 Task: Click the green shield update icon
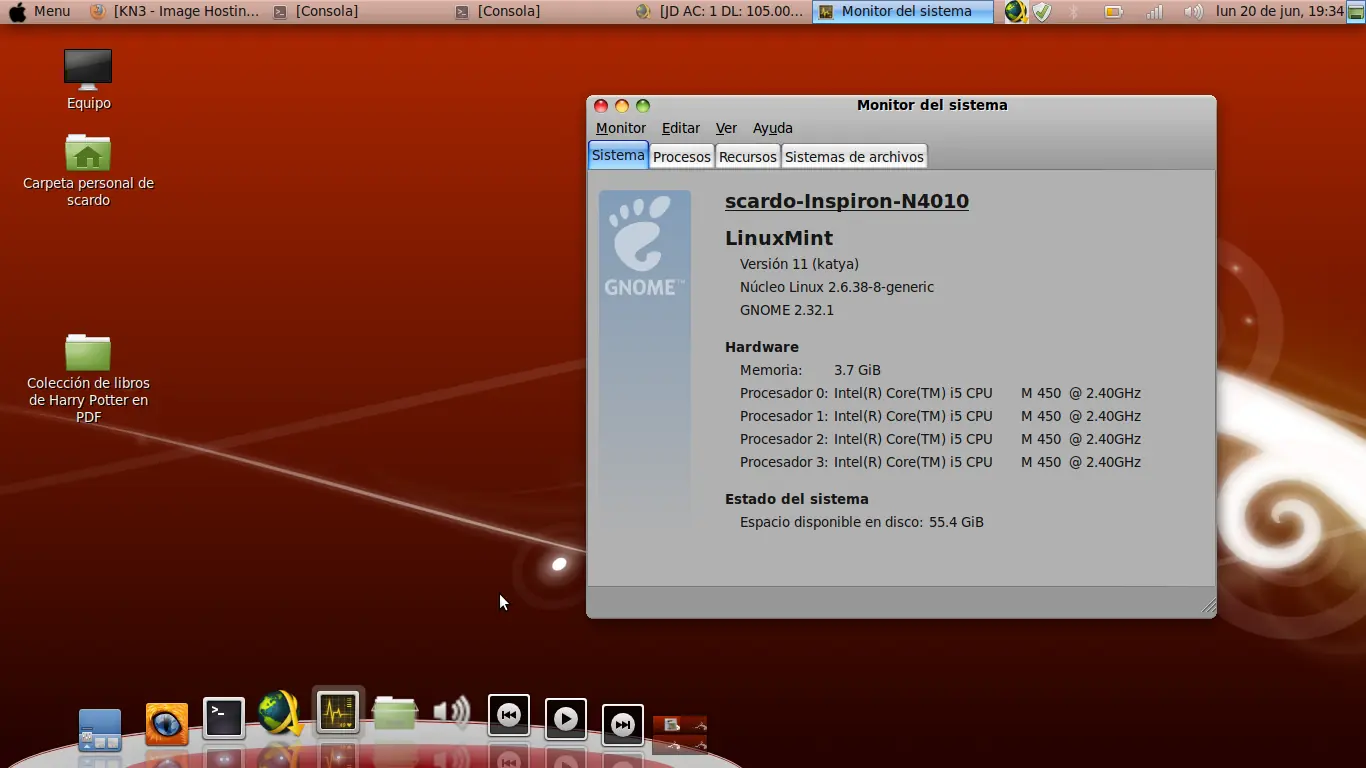tap(1042, 11)
